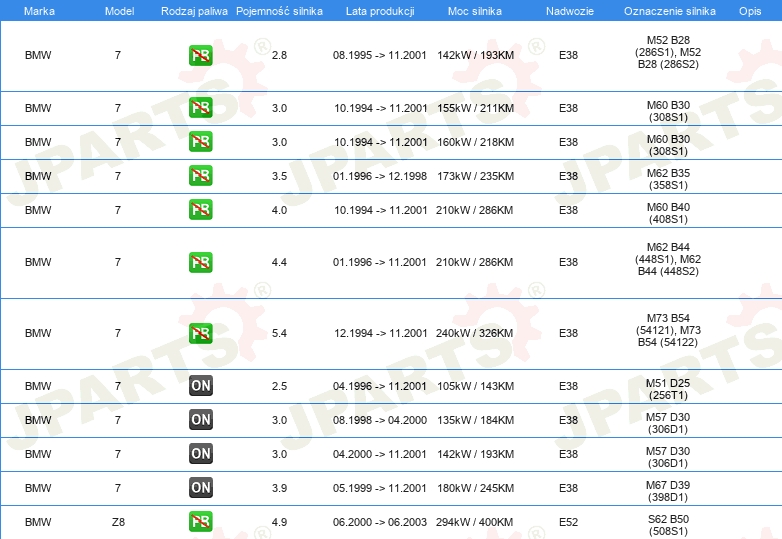The width and height of the screenshot is (782, 539).
Task: Click the petrol icon in the 4.0 row
Action: coord(200,209)
